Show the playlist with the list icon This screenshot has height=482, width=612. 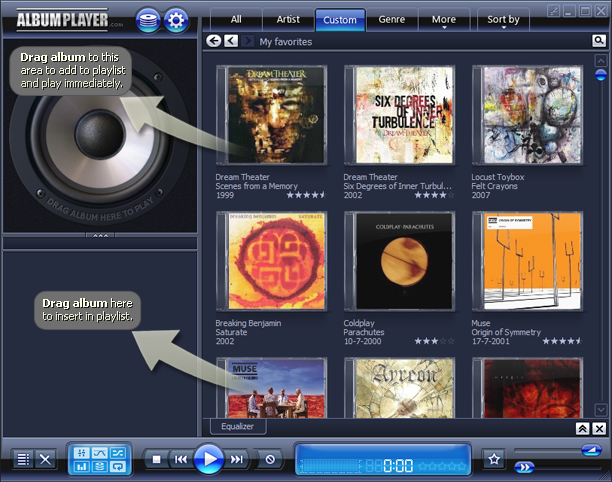pyautogui.click(x=23, y=459)
